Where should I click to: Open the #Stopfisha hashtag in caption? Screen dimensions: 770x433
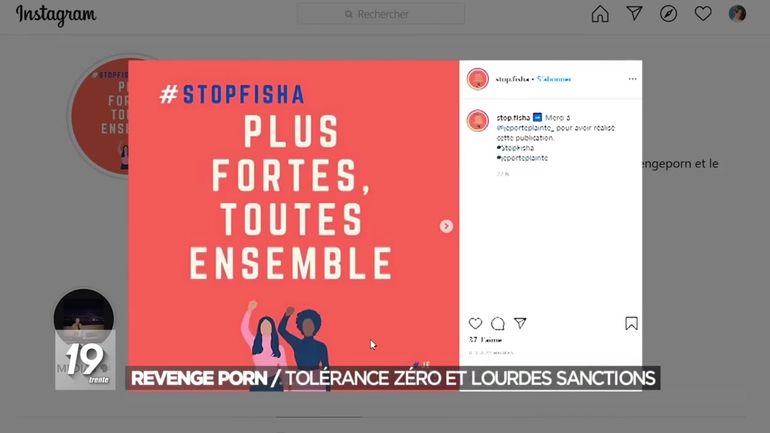point(515,148)
